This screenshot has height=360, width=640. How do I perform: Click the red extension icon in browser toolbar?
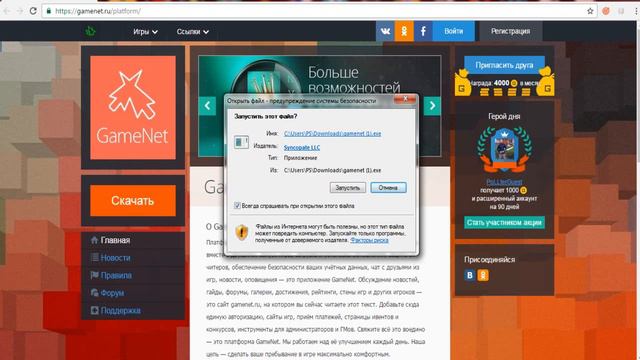606,11
